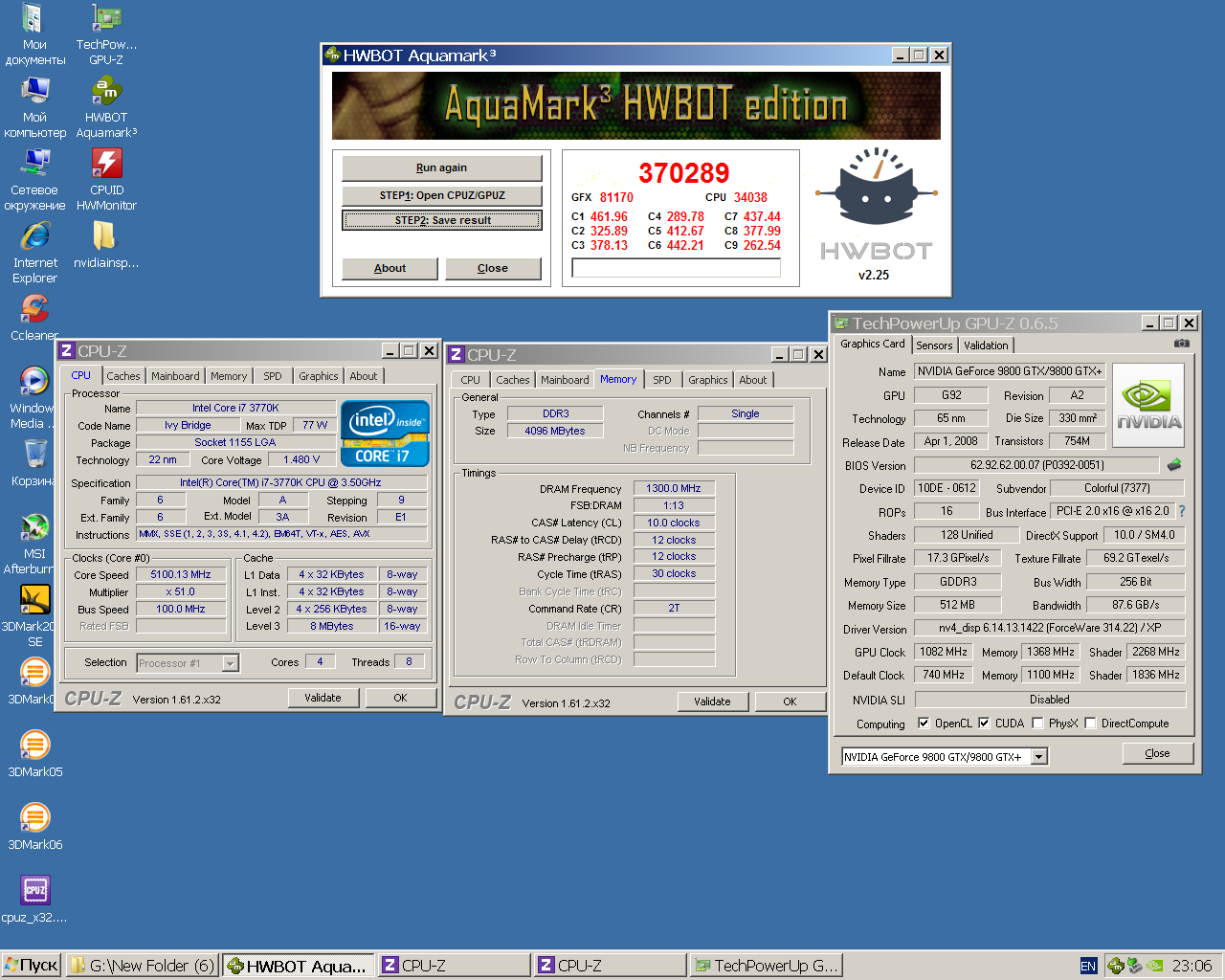
Task: Click the GPU Name field in GPU-Z
Action: point(1010,371)
